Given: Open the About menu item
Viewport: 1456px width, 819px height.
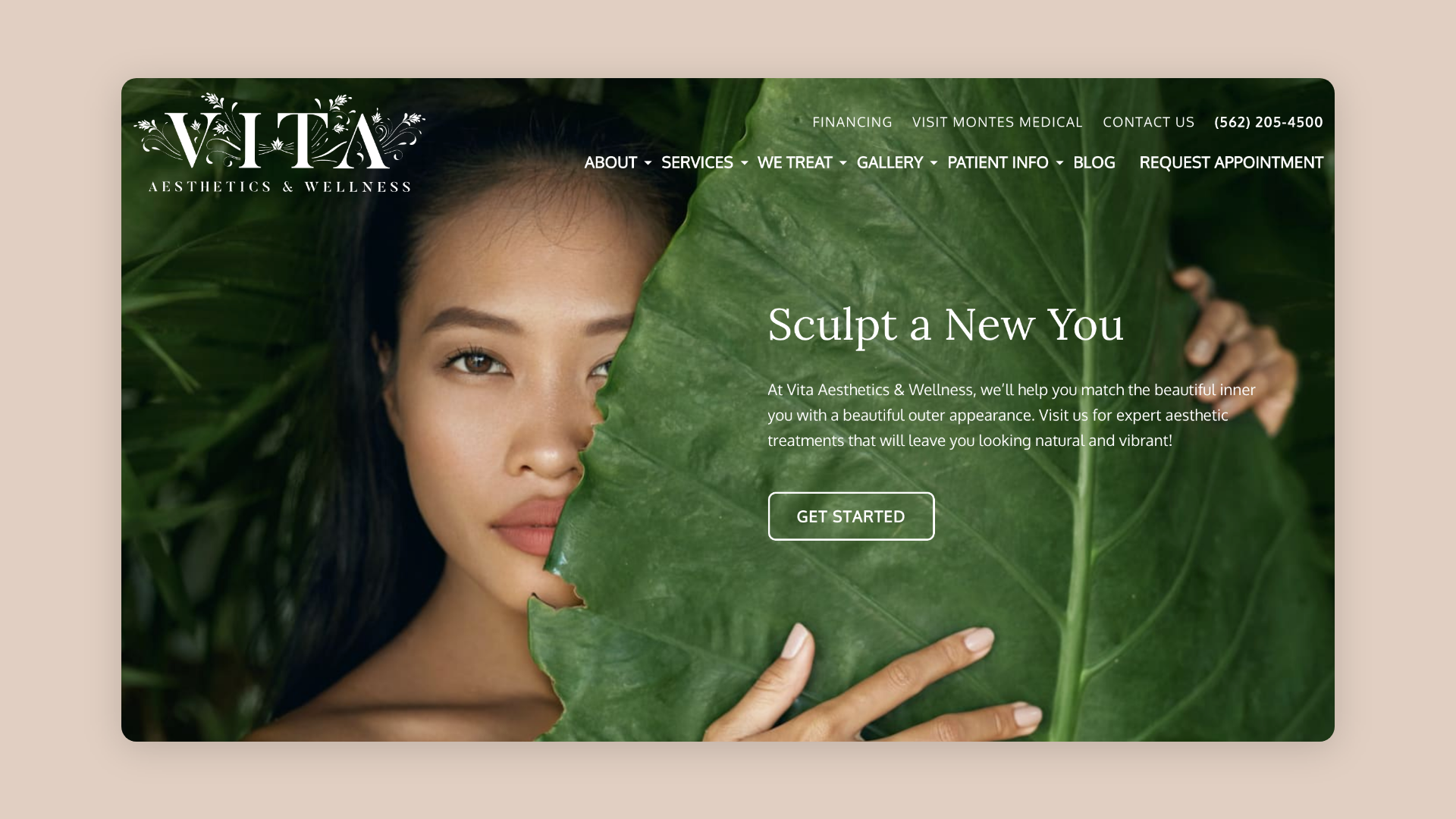Looking at the screenshot, I should tap(610, 162).
